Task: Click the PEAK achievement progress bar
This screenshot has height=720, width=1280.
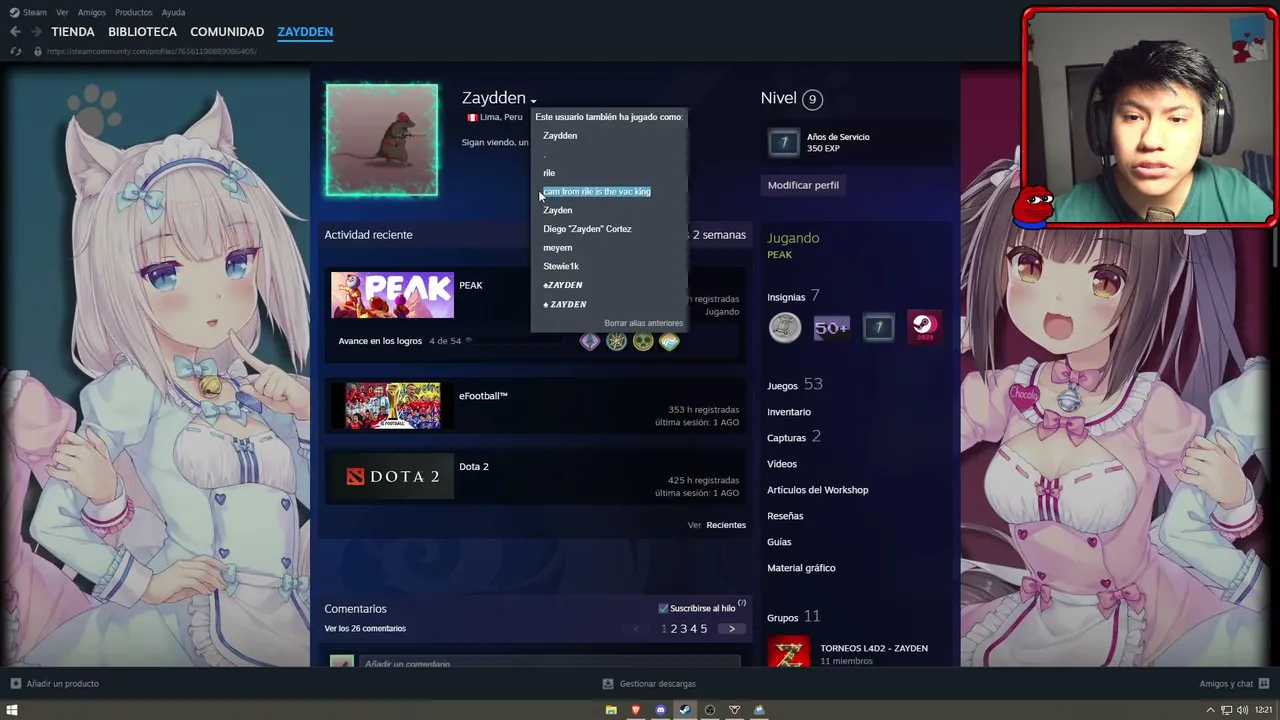Action: click(517, 341)
